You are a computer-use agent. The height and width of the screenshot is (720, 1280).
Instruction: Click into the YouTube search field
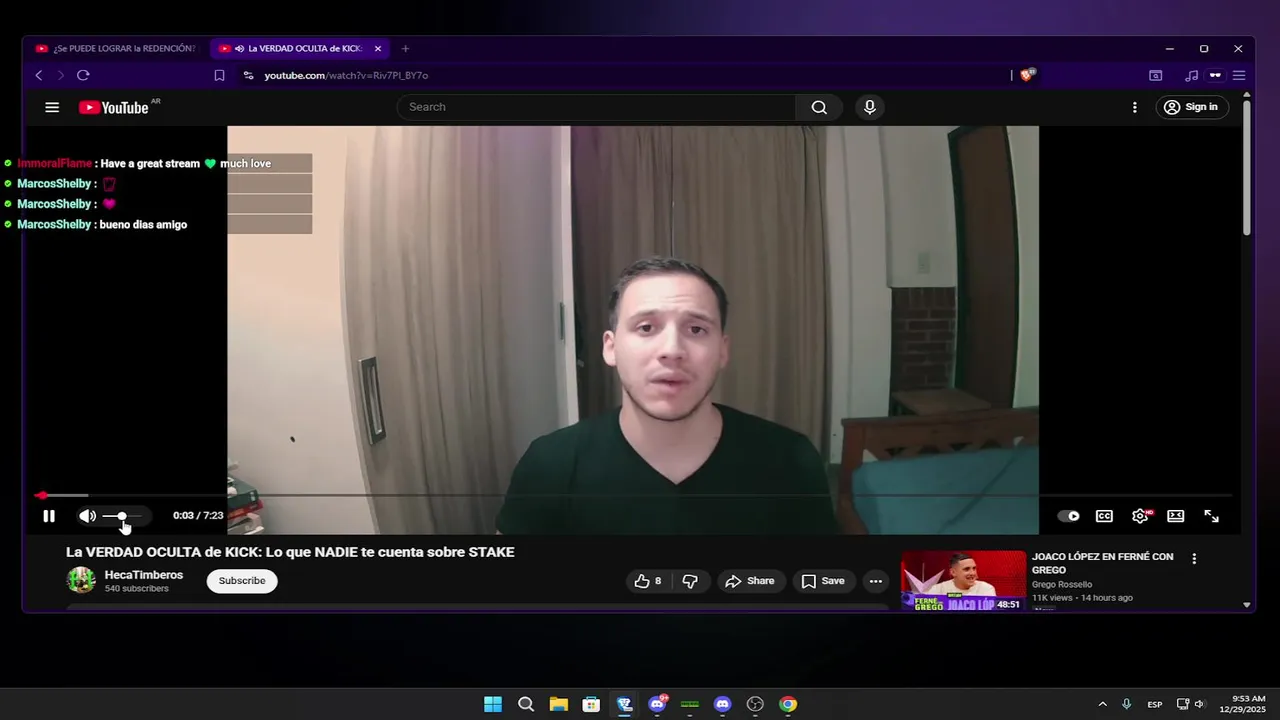click(597, 107)
